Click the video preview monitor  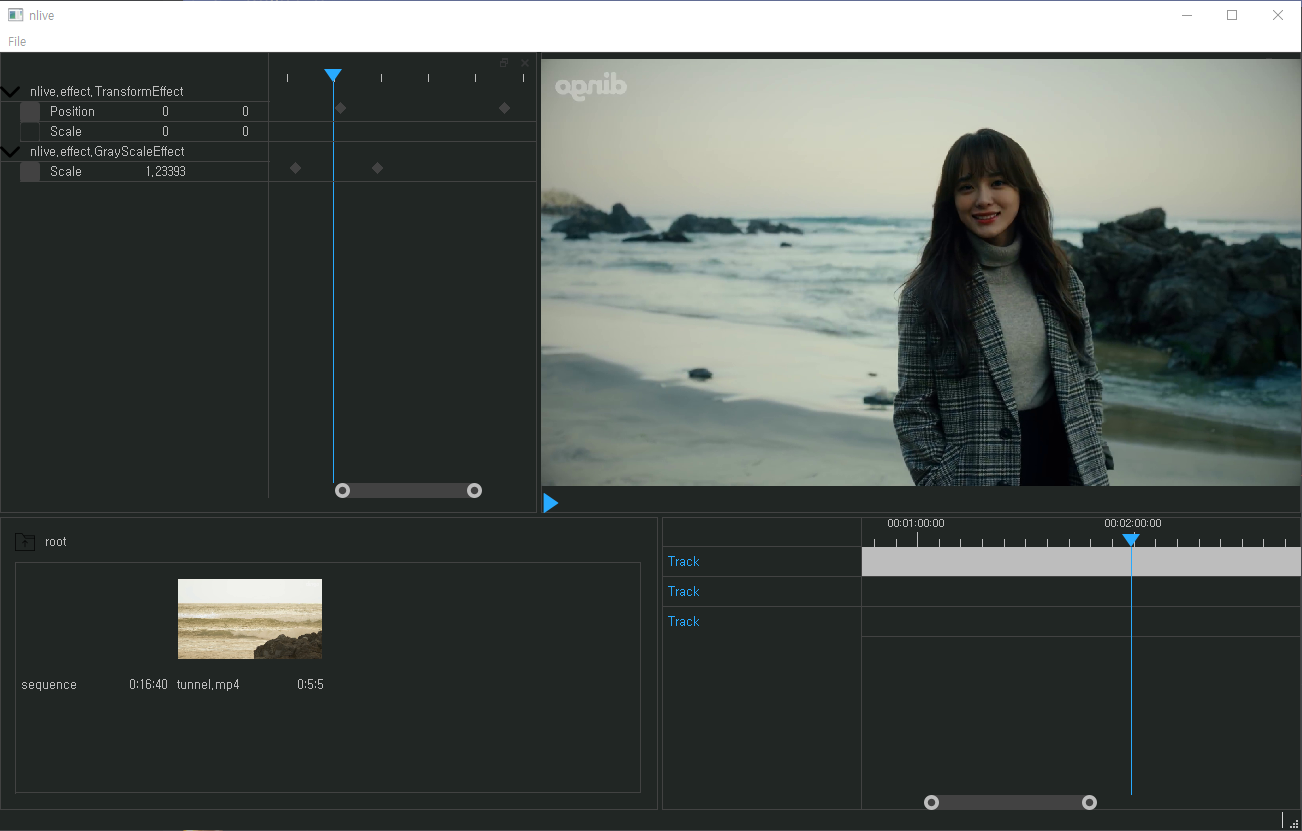[921, 272]
